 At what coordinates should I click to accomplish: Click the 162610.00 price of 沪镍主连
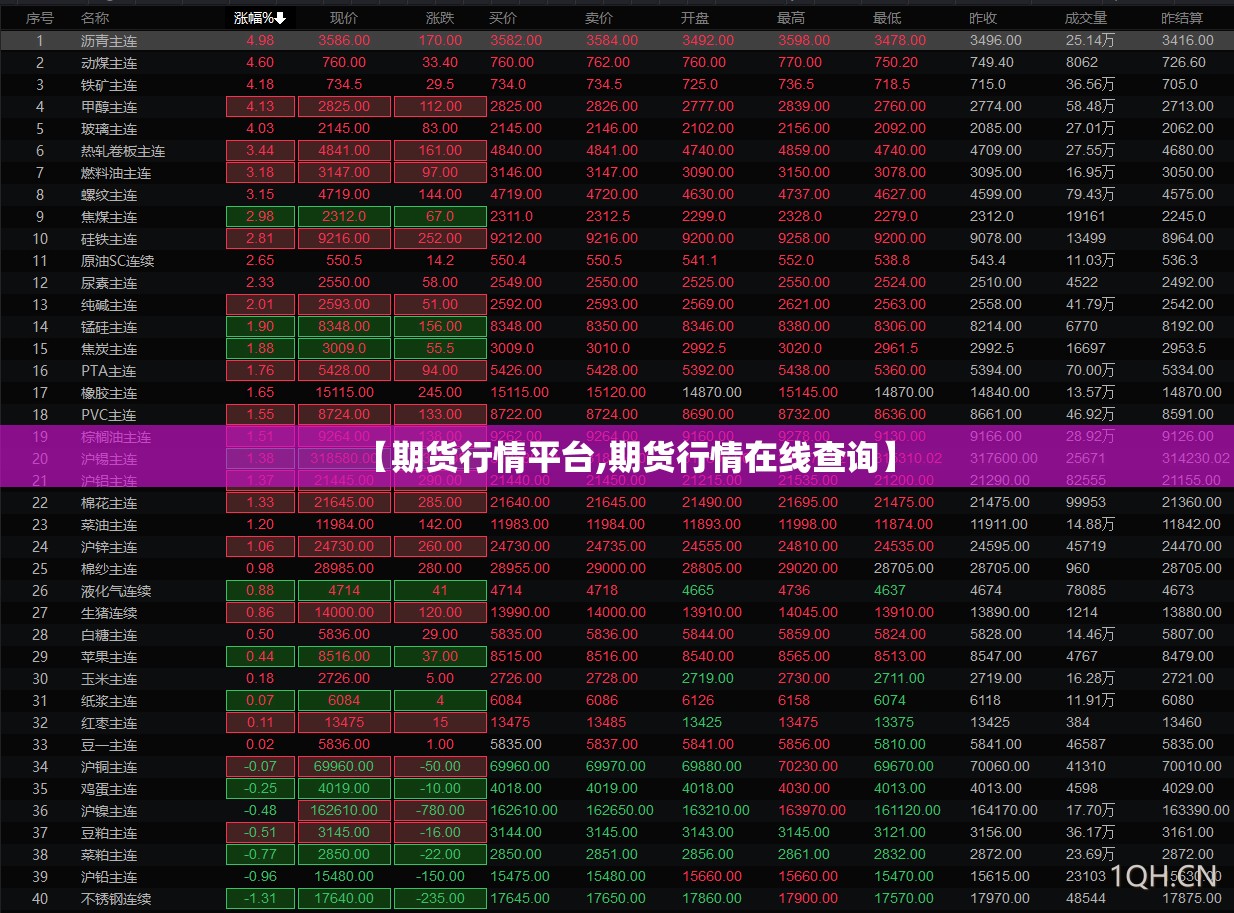[x=344, y=811]
